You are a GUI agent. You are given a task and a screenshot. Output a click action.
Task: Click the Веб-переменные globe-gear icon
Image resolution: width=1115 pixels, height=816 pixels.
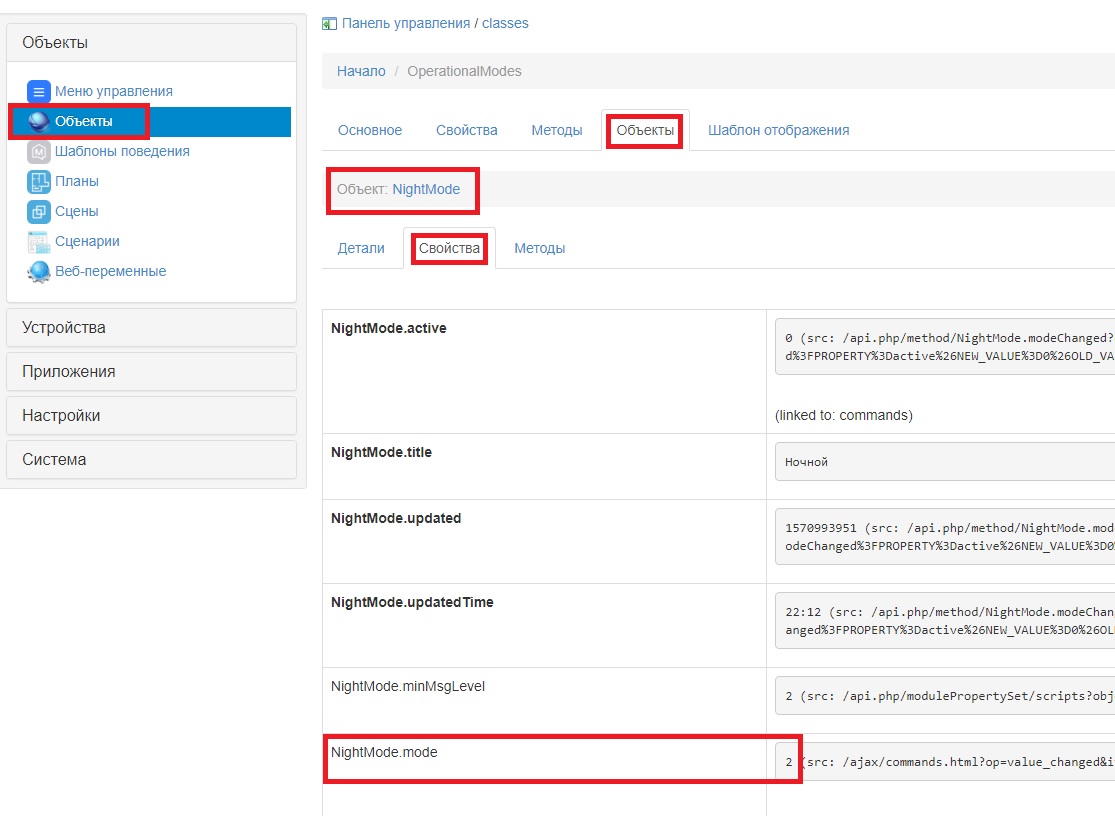(x=37, y=271)
